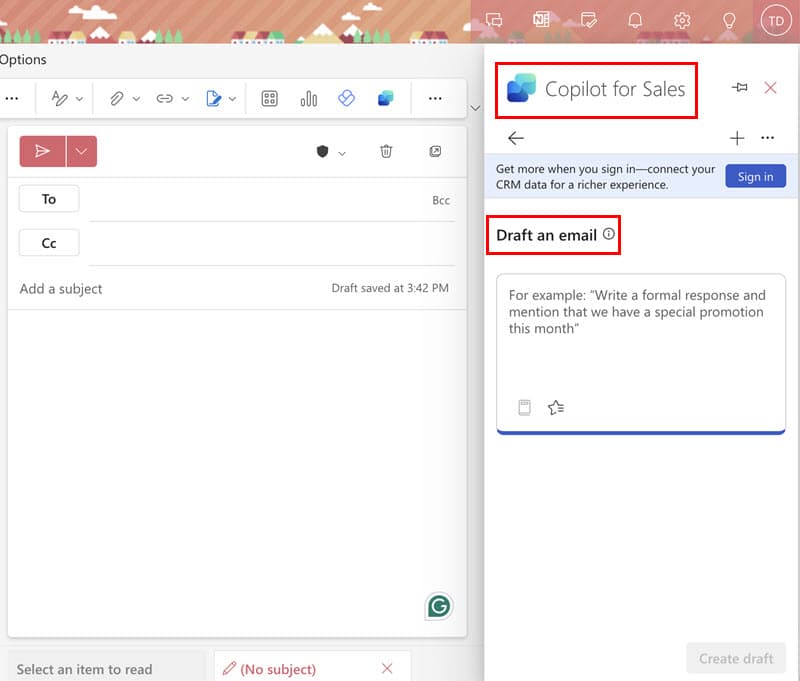Click the suggested prompts star icon
Viewport: 800px width, 681px height.
[556, 407]
